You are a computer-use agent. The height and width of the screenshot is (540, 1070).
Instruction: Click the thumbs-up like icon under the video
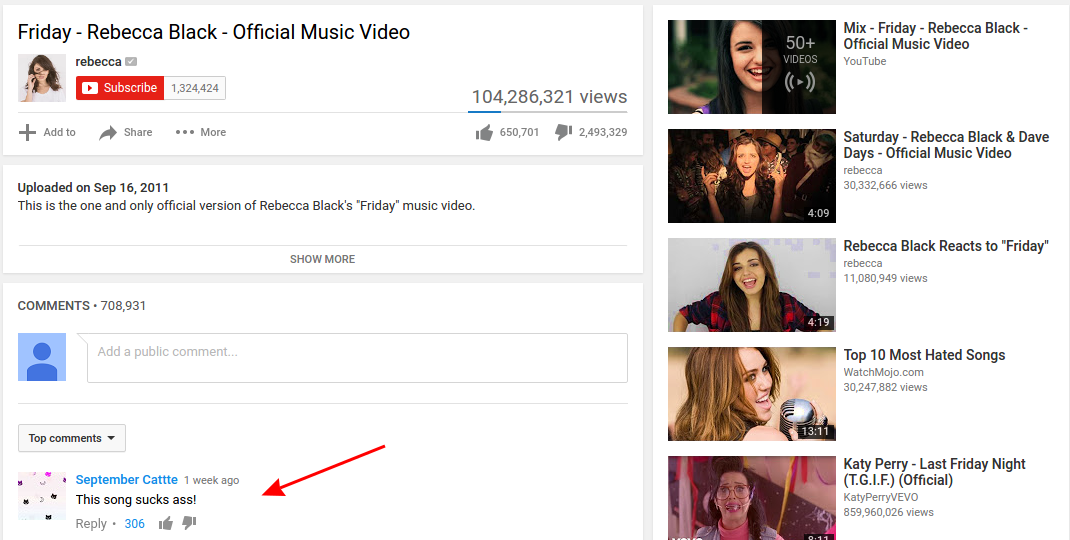[484, 132]
